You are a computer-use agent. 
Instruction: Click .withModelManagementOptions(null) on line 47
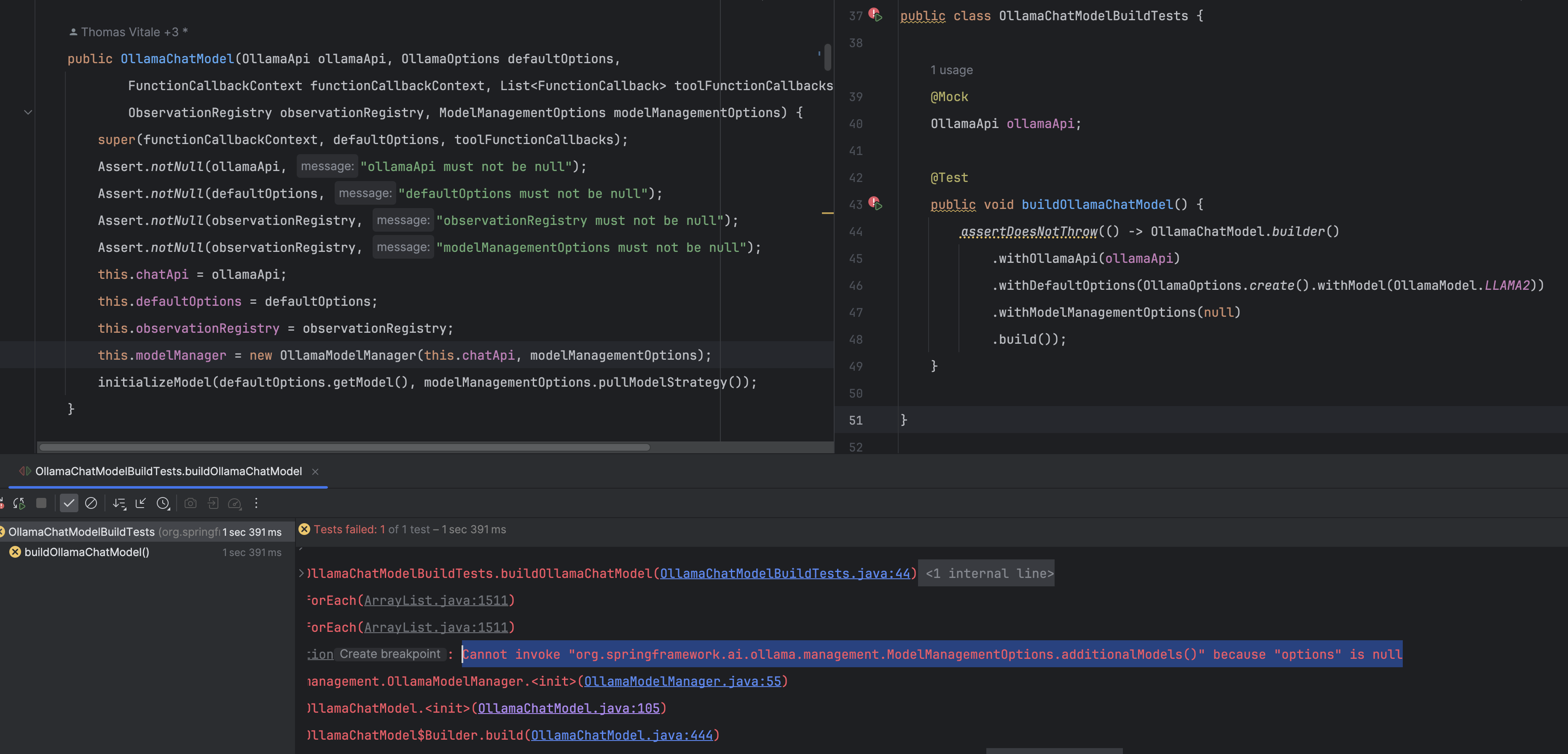pyautogui.click(x=1116, y=313)
